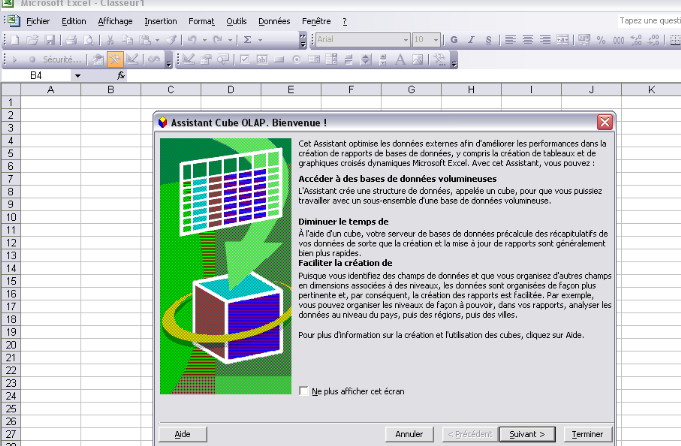Insert a label A control

[400, 59]
